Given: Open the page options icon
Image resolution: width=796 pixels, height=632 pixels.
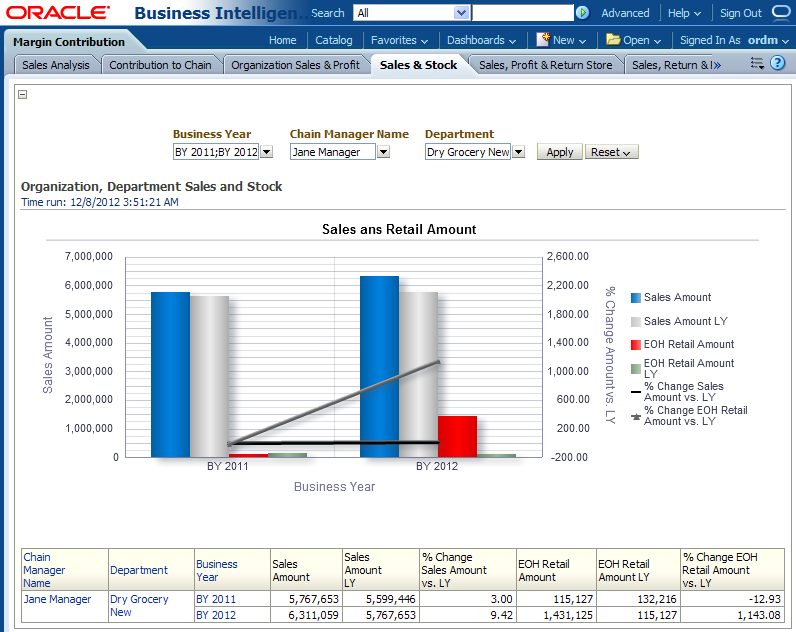Looking at the screenshot, I should (757, 64).
